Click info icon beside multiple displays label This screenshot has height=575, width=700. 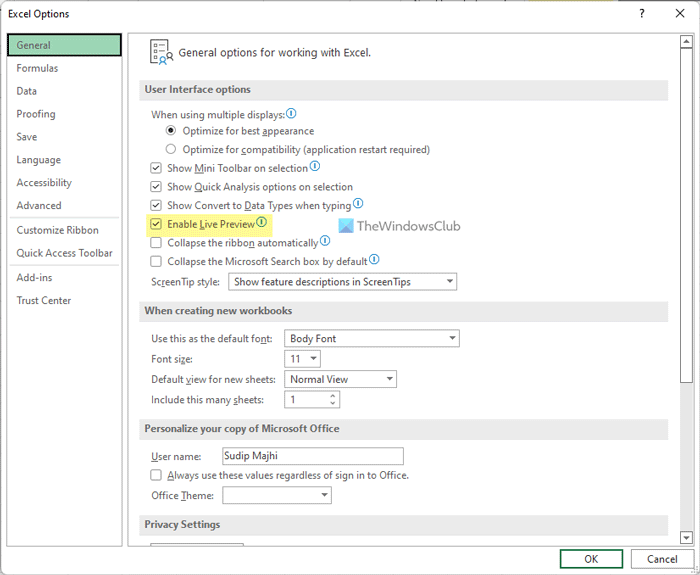pos(291,113)
